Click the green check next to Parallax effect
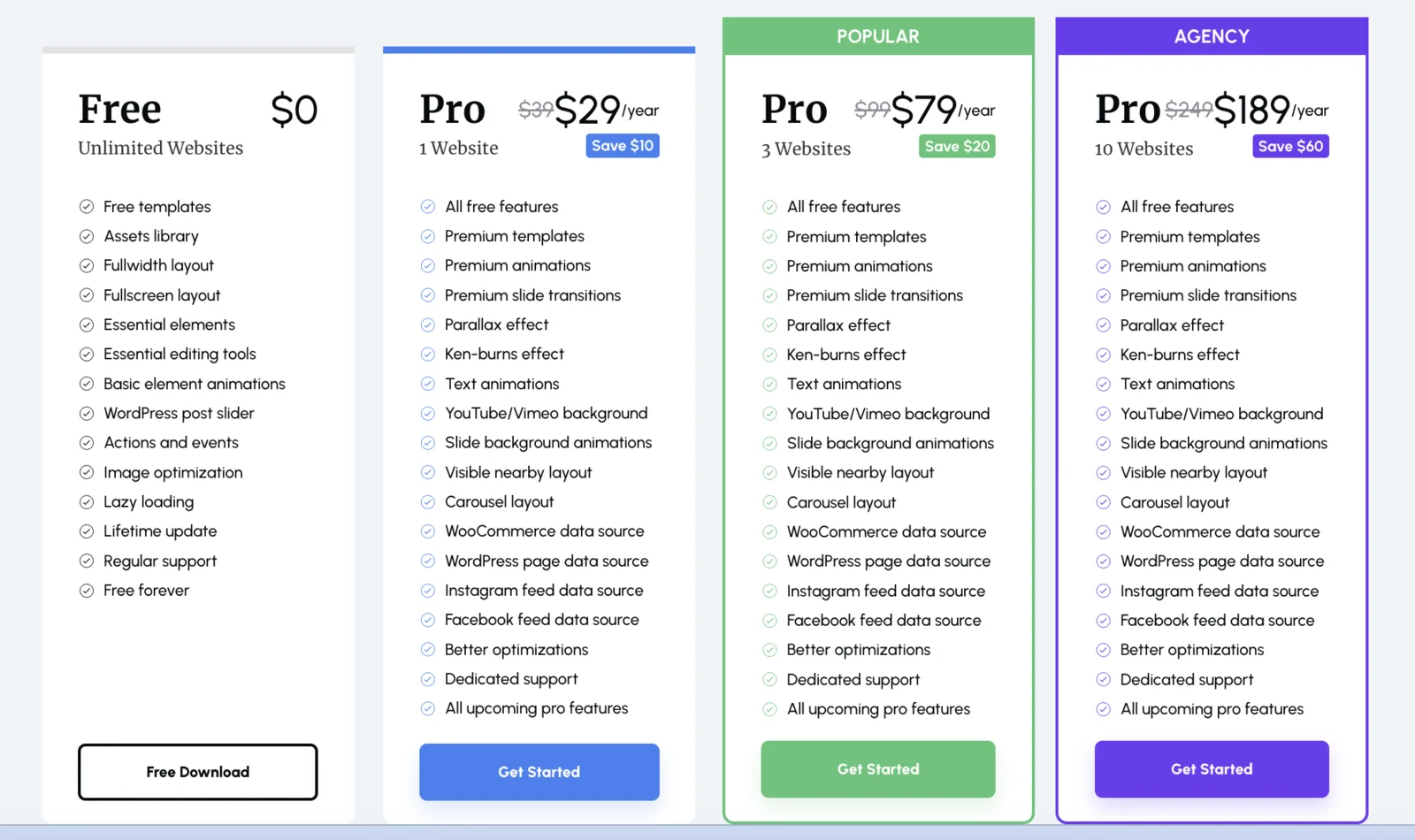Screen dimensions: 1415x840 click(769, 325)
